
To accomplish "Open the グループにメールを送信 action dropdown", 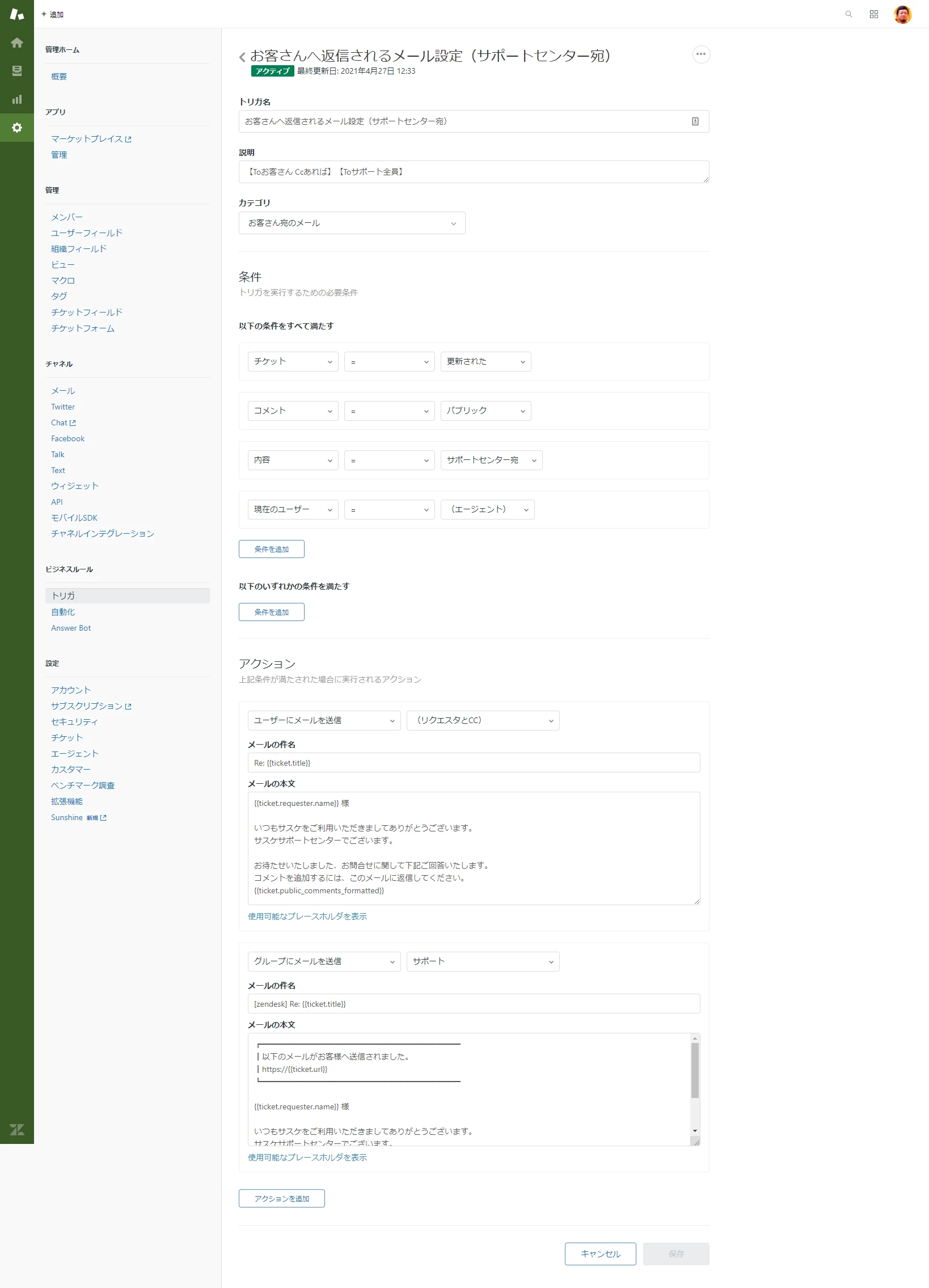I will (x=324, y=961).
